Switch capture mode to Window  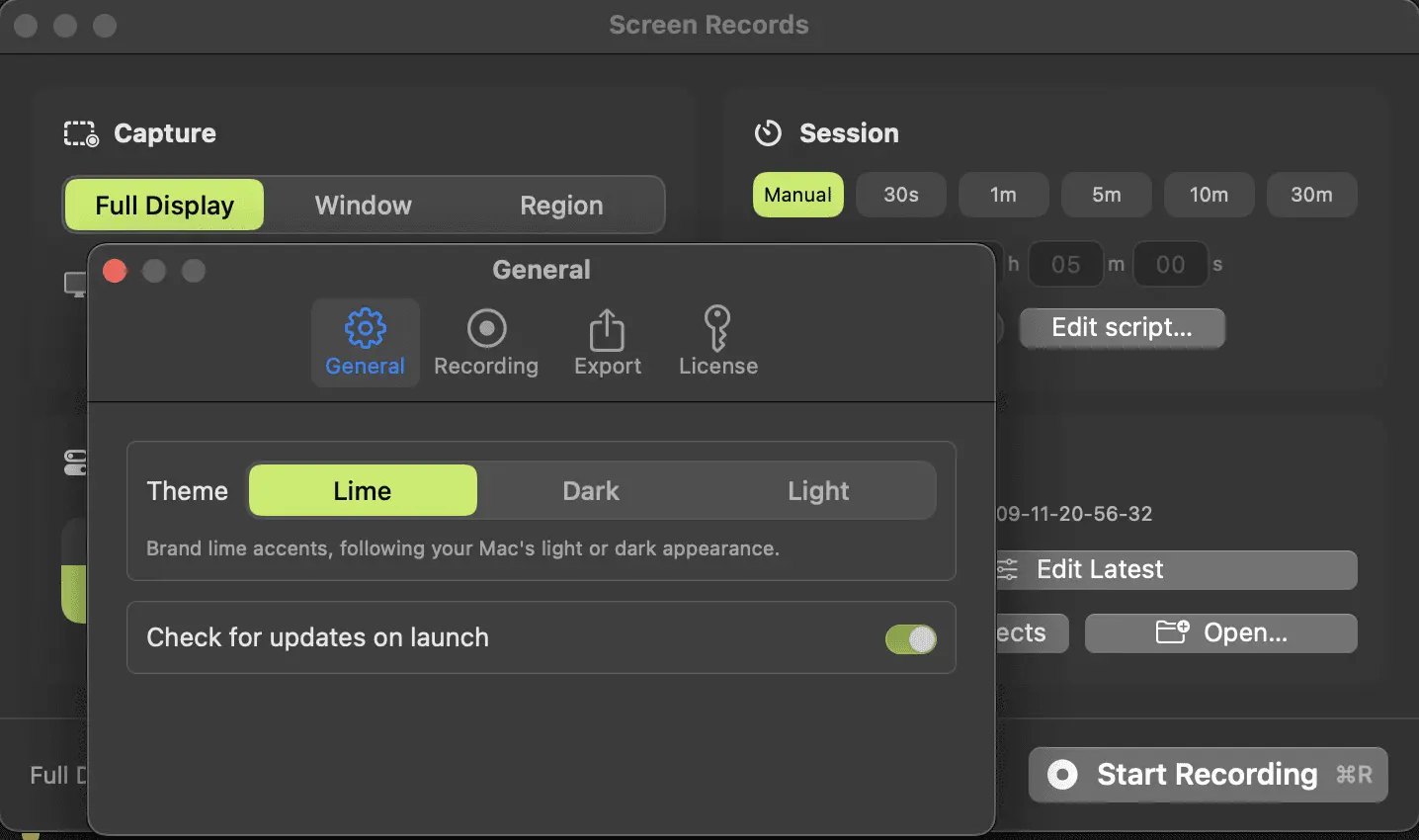coord(364,206)
